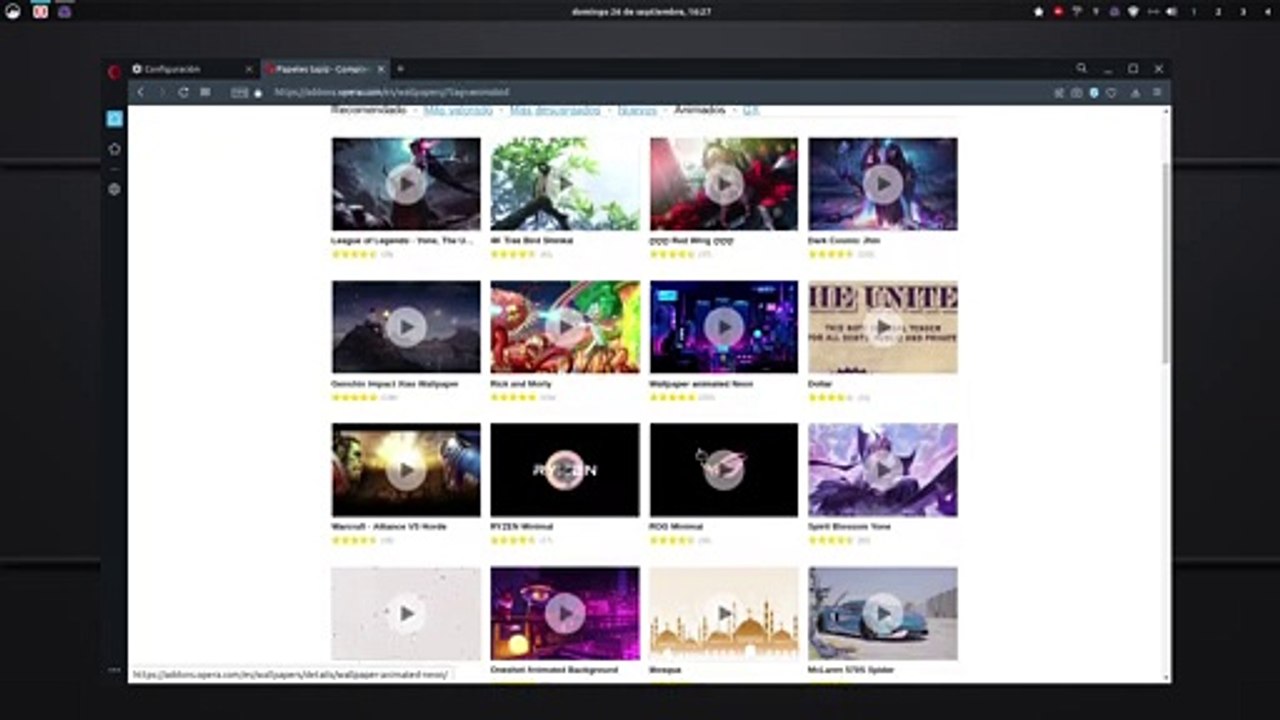Viewport: 1280px width, 720px height.
Task: Click the purple app icon in top panel
Action: click(x=65, y=12)
